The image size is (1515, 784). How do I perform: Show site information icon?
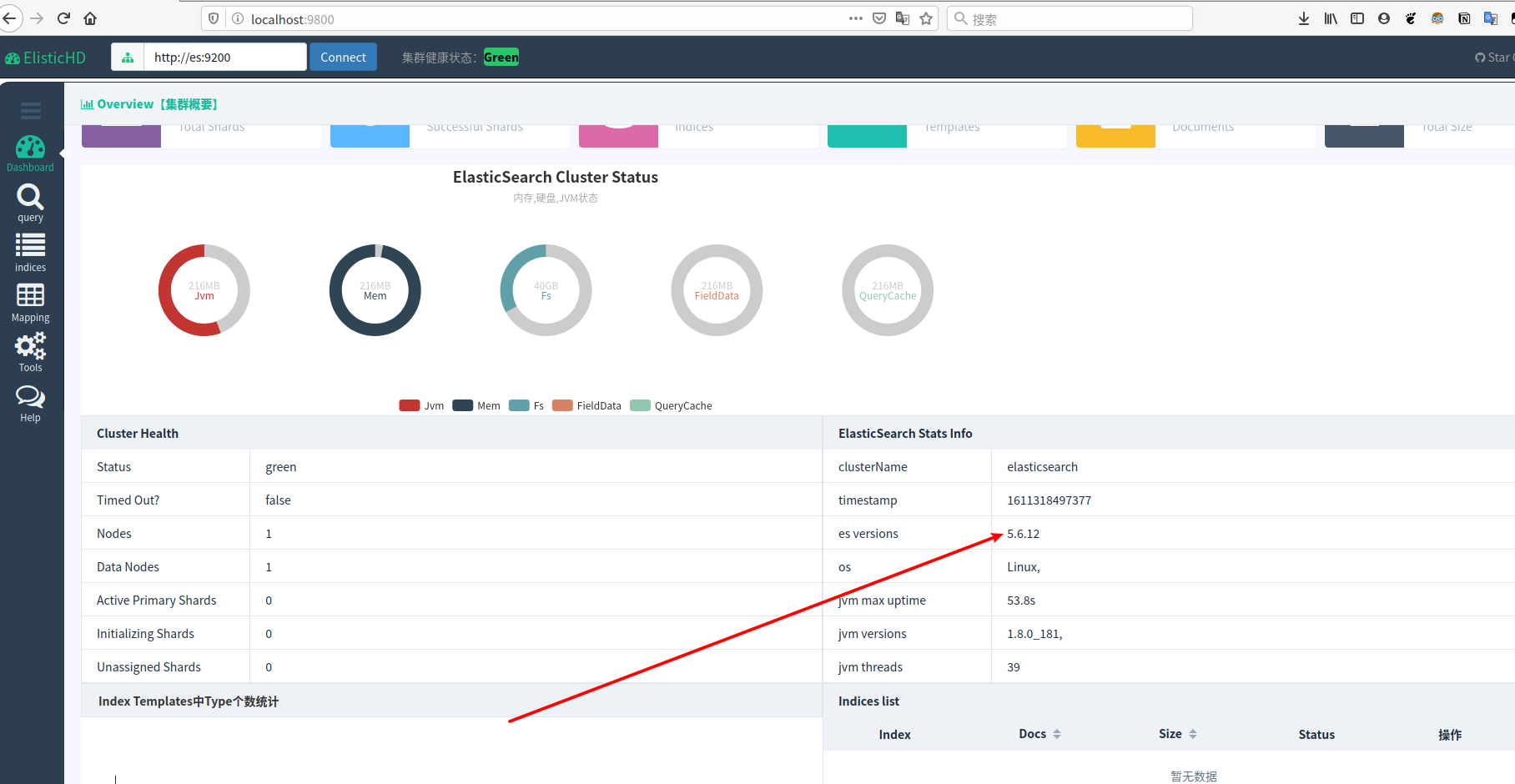click(238, 18)
